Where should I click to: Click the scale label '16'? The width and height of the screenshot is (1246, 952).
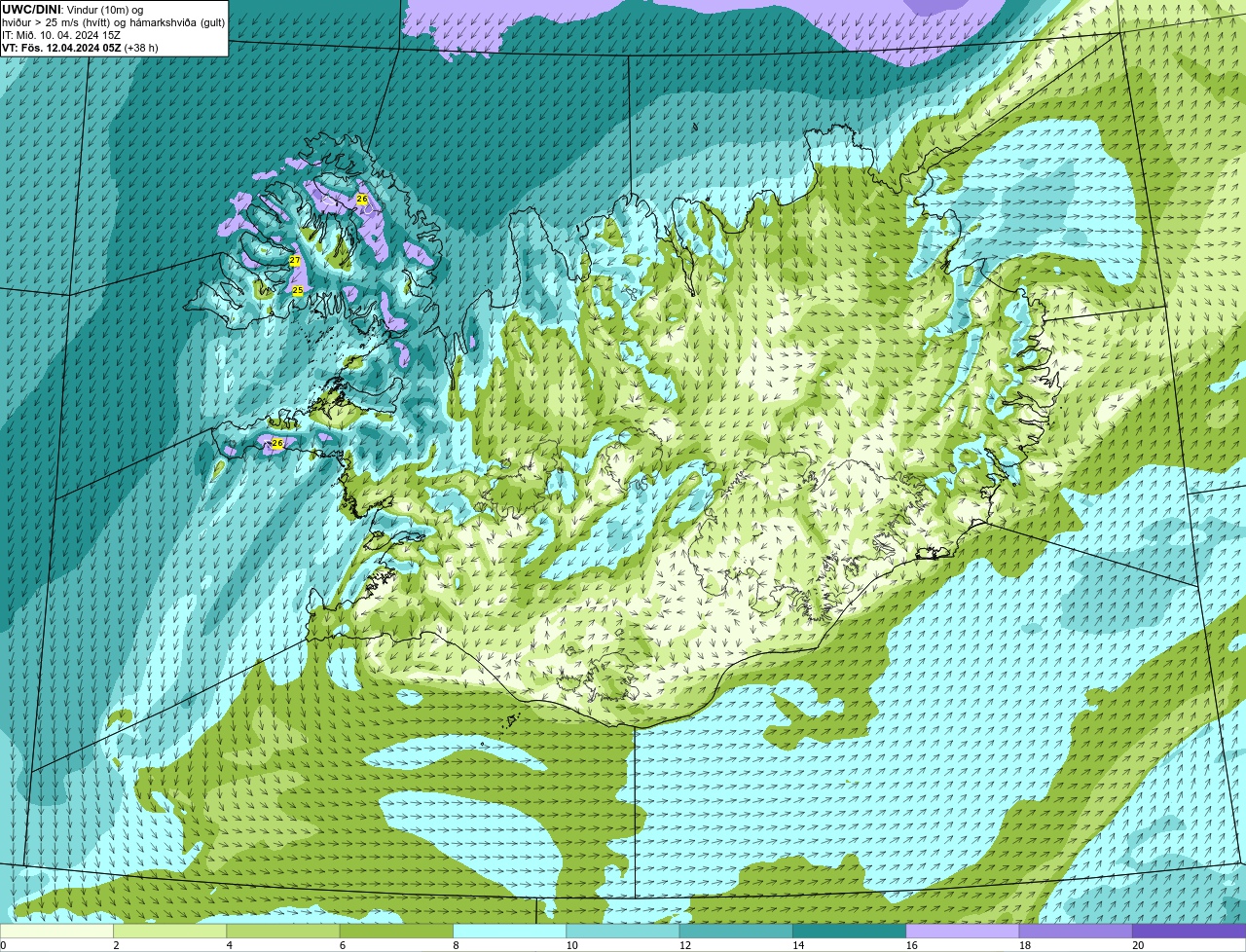[x=912, y=945]
